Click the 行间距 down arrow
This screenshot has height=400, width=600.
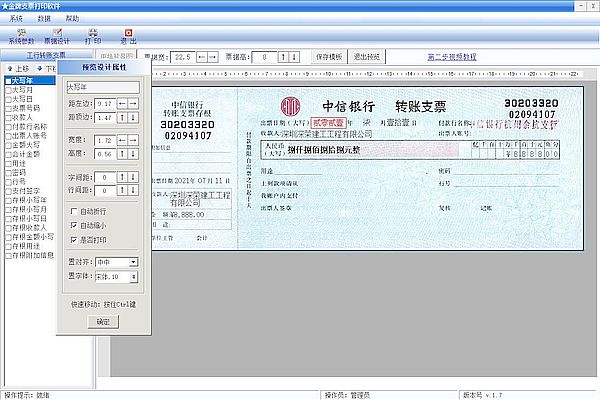coord(133,190)
